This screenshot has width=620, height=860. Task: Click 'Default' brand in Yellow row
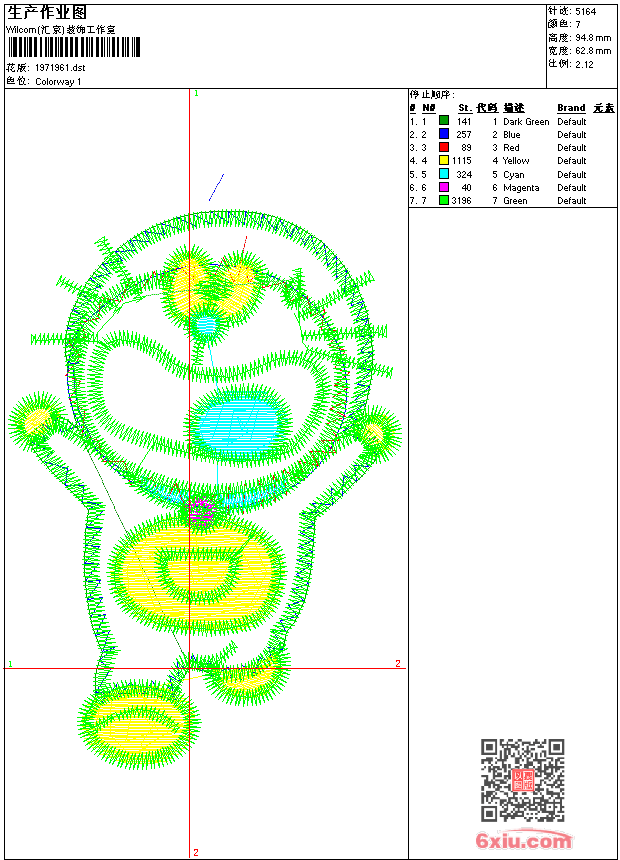[572, 161]
